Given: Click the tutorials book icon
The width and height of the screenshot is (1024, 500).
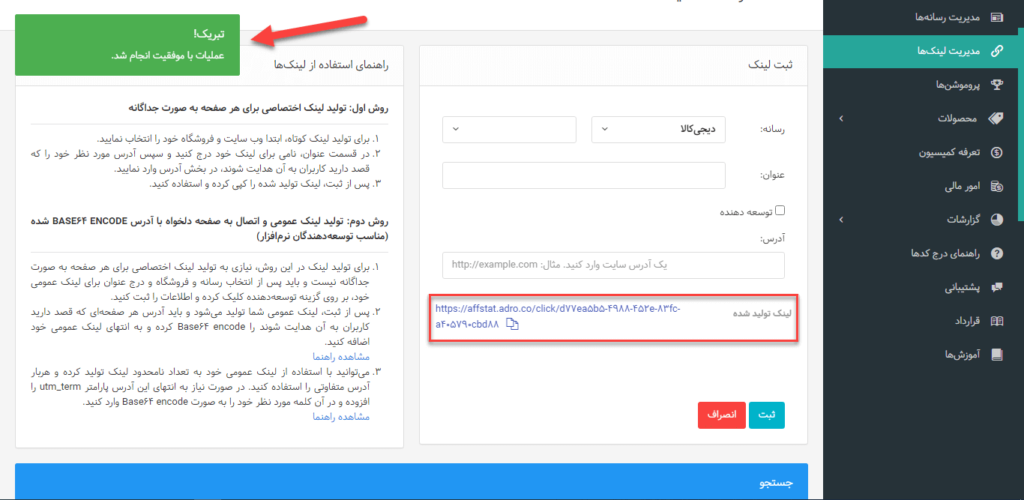Looking at the screenshot, I should (997, 354).
